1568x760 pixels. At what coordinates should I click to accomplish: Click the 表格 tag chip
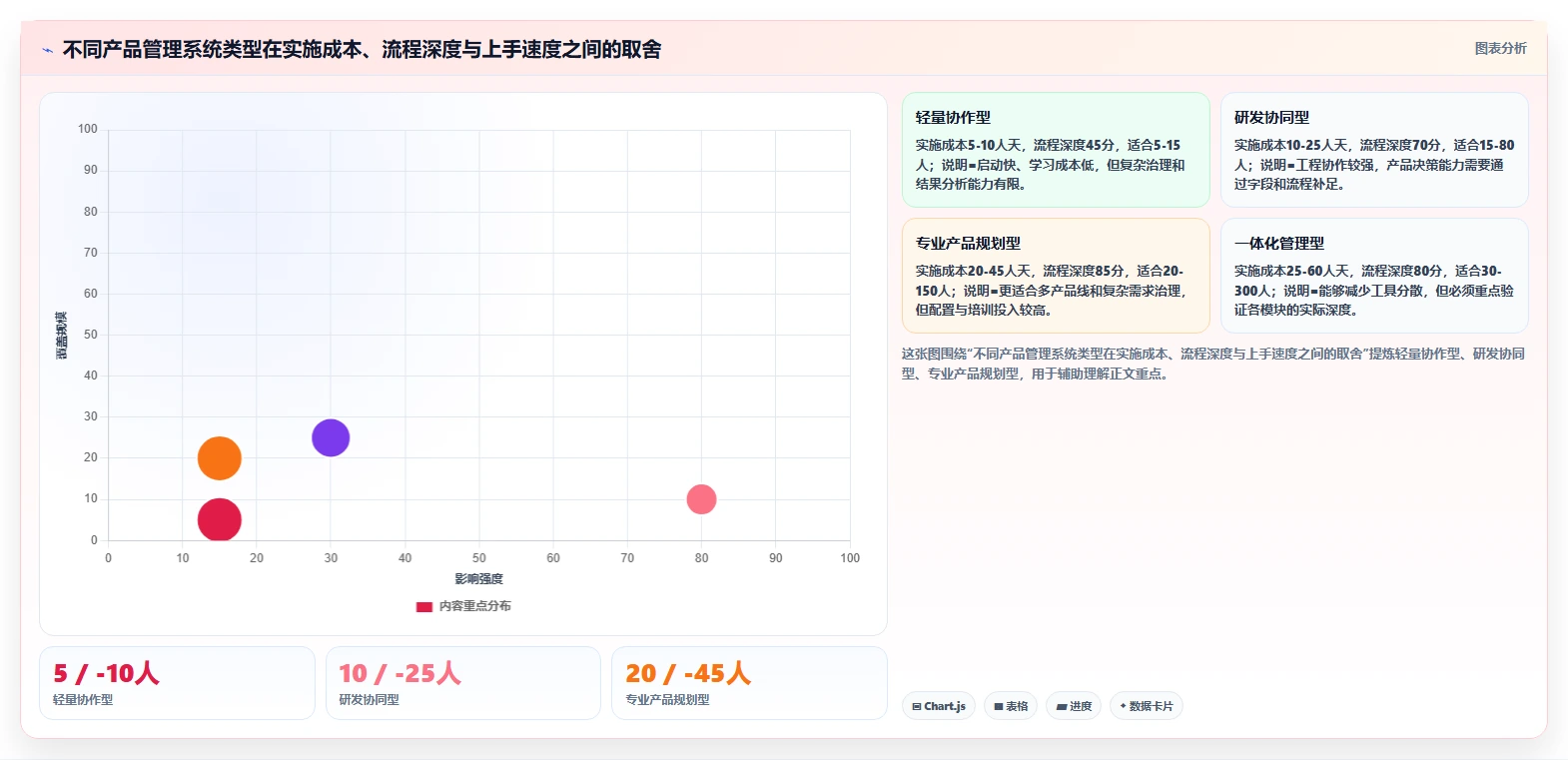pos(1011,706)
